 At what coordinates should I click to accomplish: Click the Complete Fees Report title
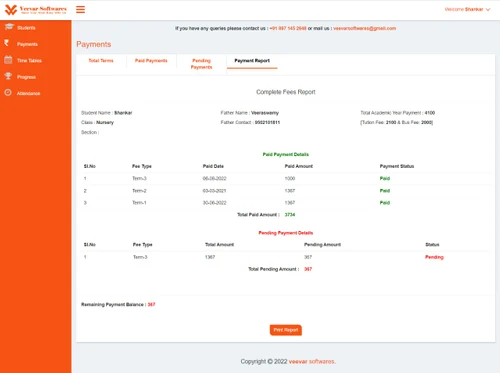click(286, 92)
